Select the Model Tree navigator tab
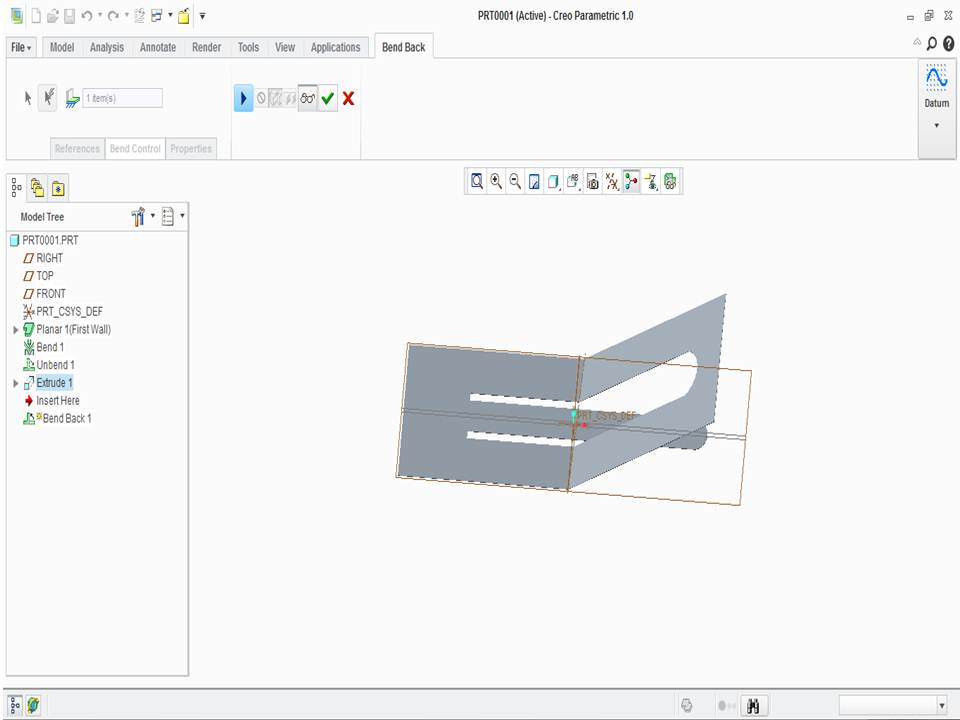The image size is (960, 720). [17, 188]
